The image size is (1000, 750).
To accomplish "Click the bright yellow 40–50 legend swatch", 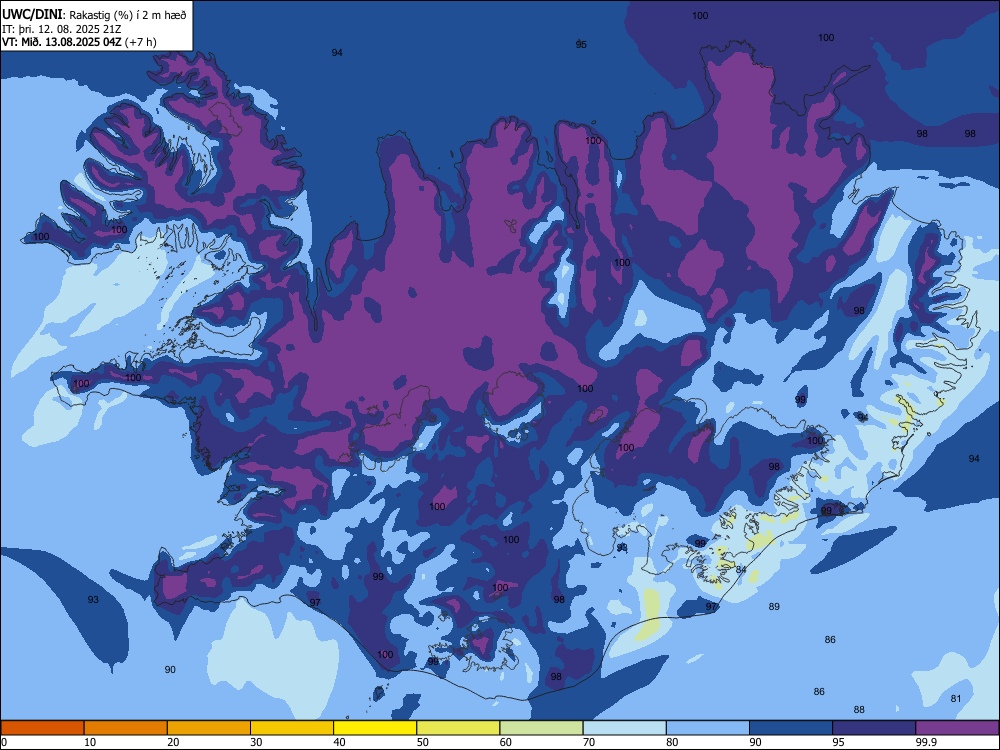I will [x=375, y=728].
